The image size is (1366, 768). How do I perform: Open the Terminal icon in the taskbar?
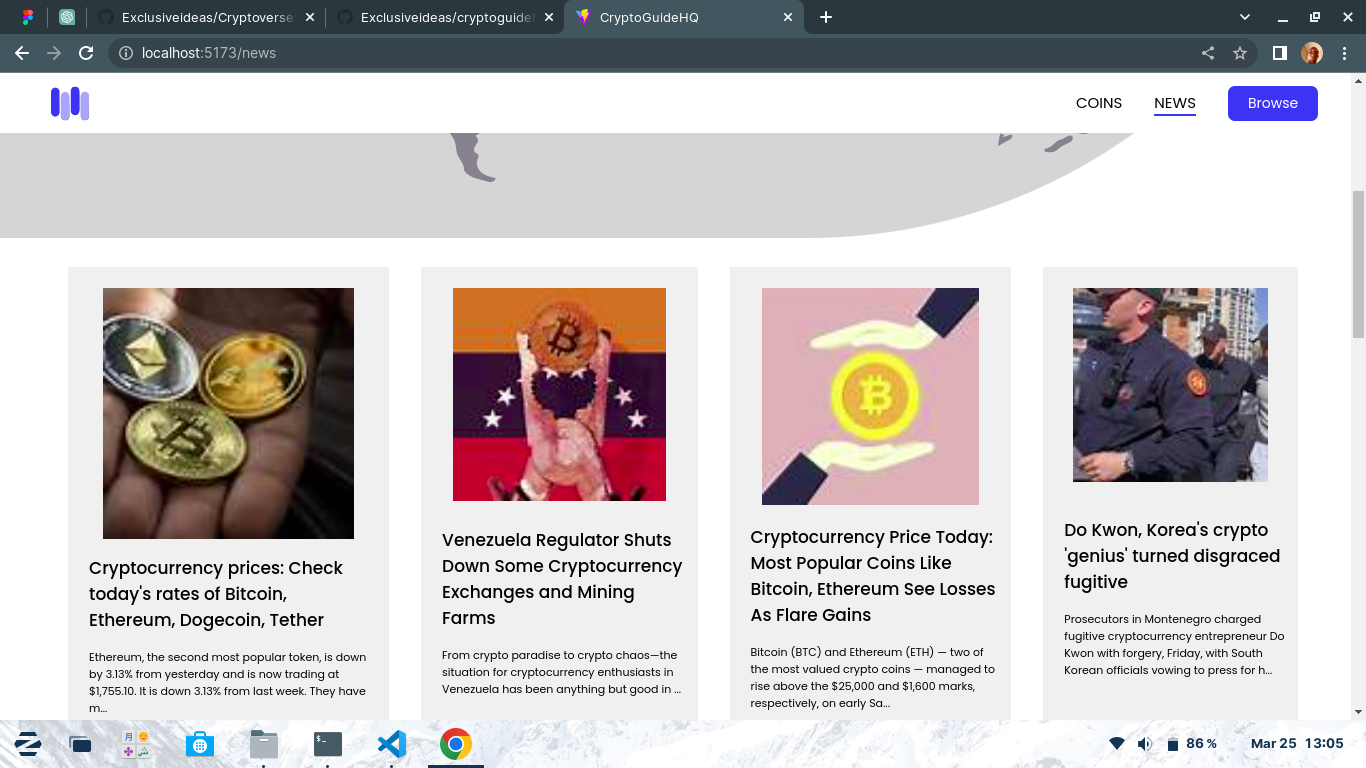326,744
